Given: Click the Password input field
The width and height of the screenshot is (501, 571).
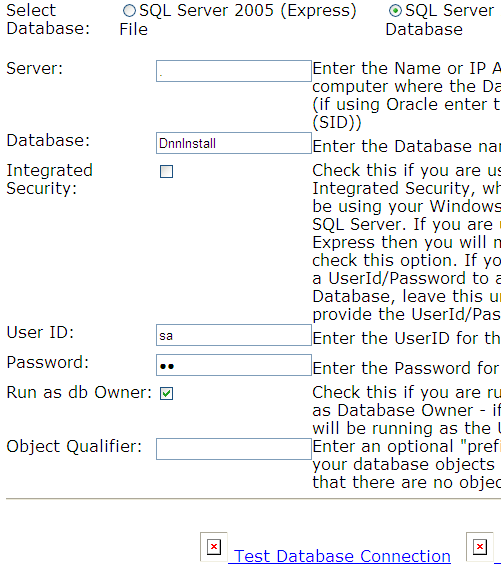Looking at the screenshot, I should click(x=234, y=365).
